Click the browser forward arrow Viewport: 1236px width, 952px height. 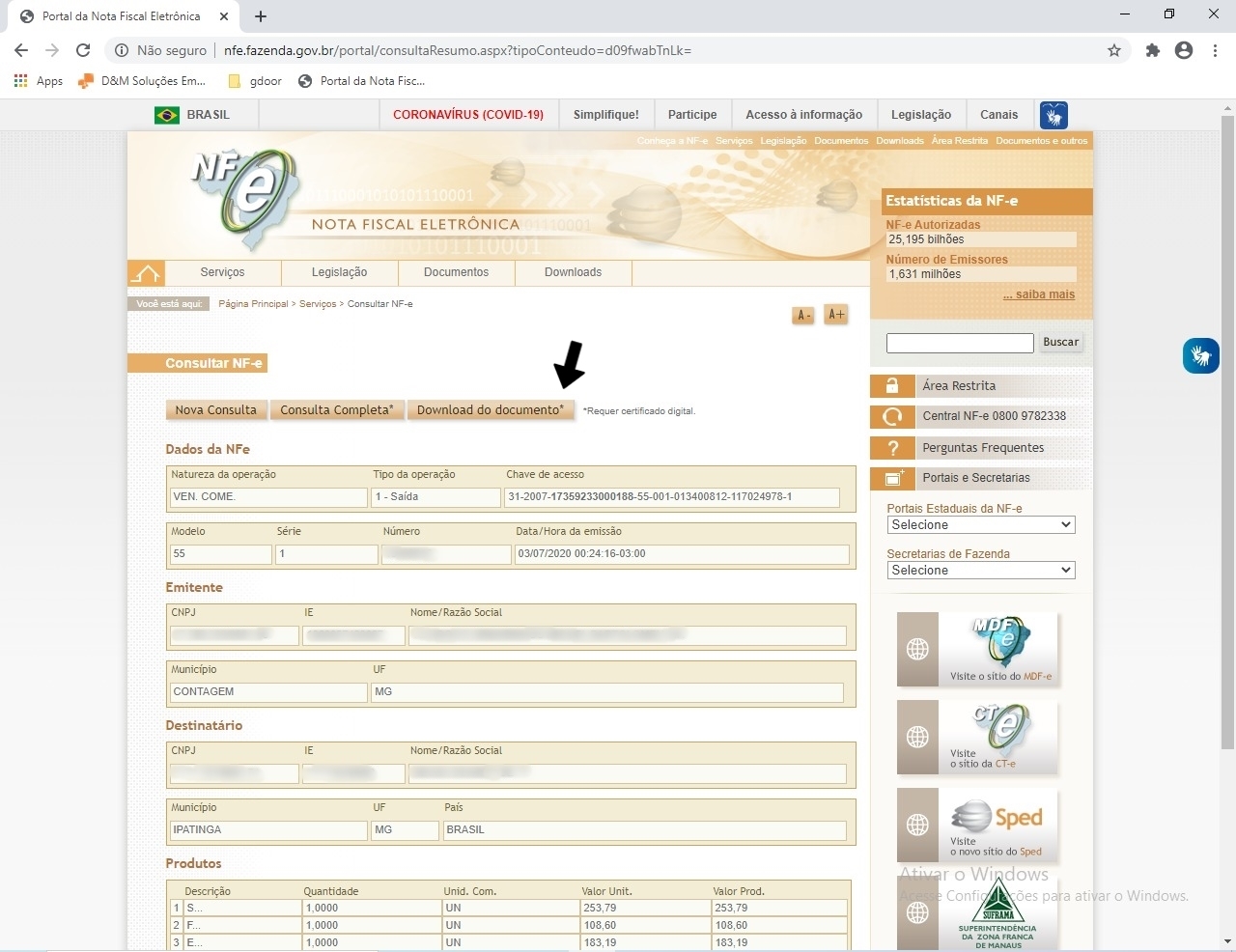tap(52, 50)
